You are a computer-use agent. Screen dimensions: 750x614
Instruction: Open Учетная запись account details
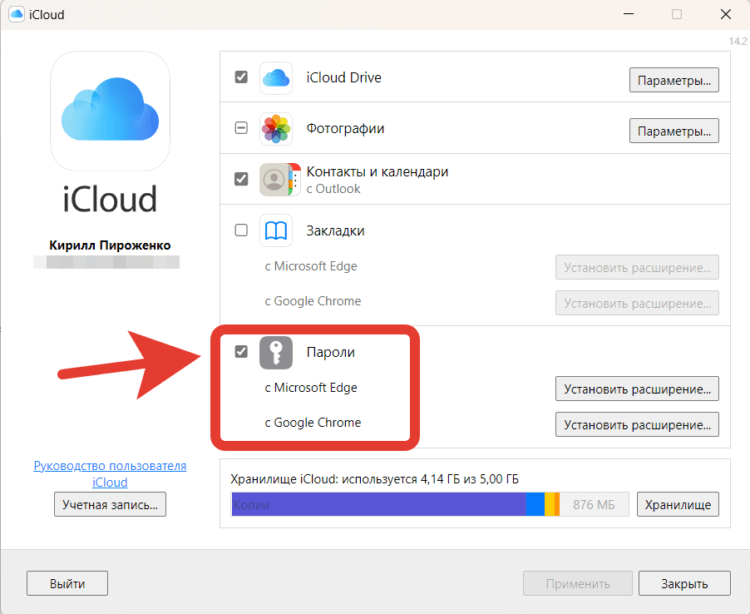click(x=110, y=504)
